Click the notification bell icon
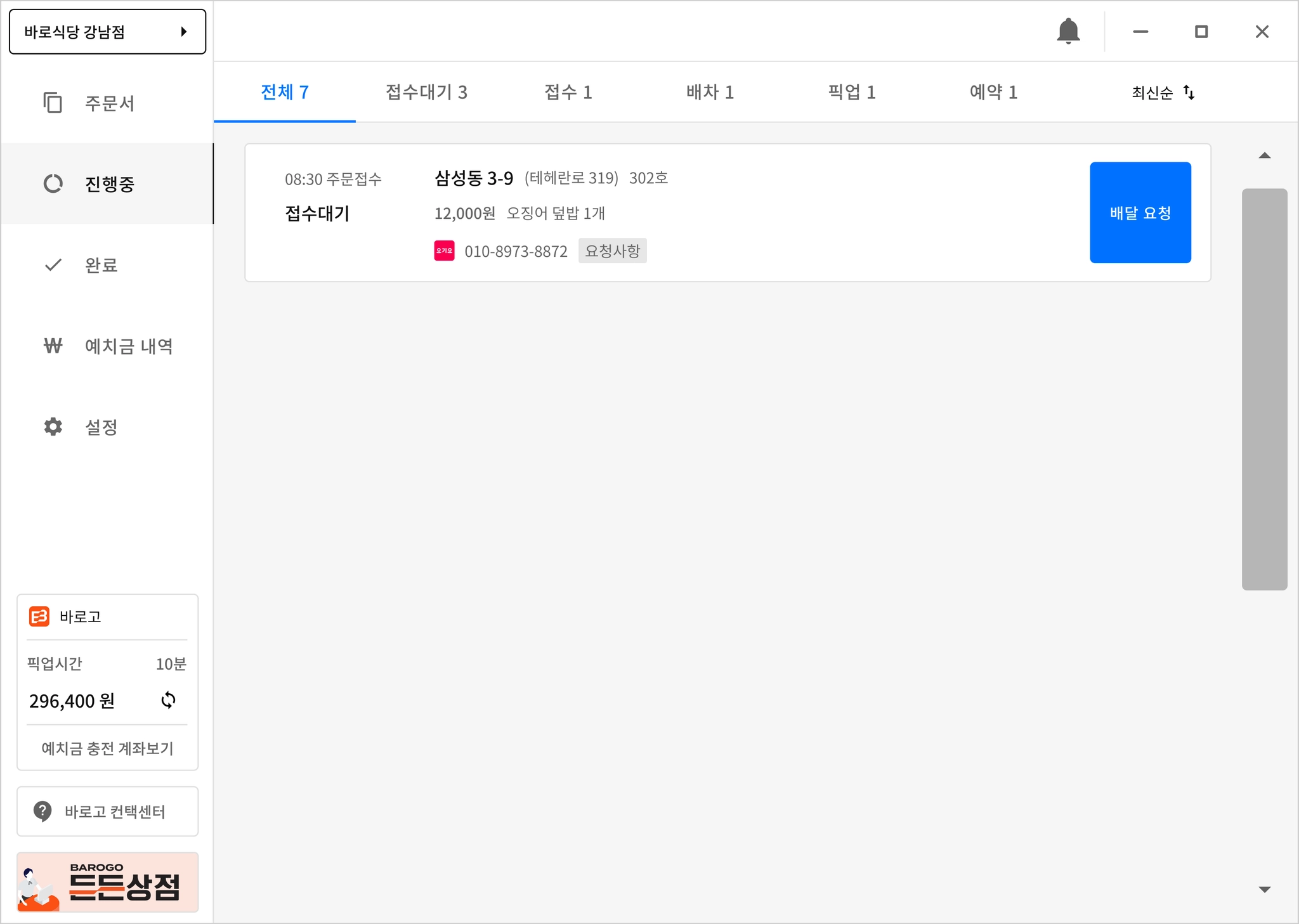Image resolution: width=1299 pixels, height=924 pixels. (1068, 31)
